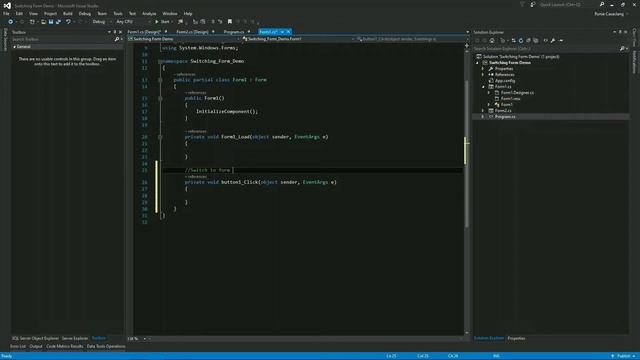640x360 pixels.
Task: Open the Error List tab
Action: tap(18, 347)
